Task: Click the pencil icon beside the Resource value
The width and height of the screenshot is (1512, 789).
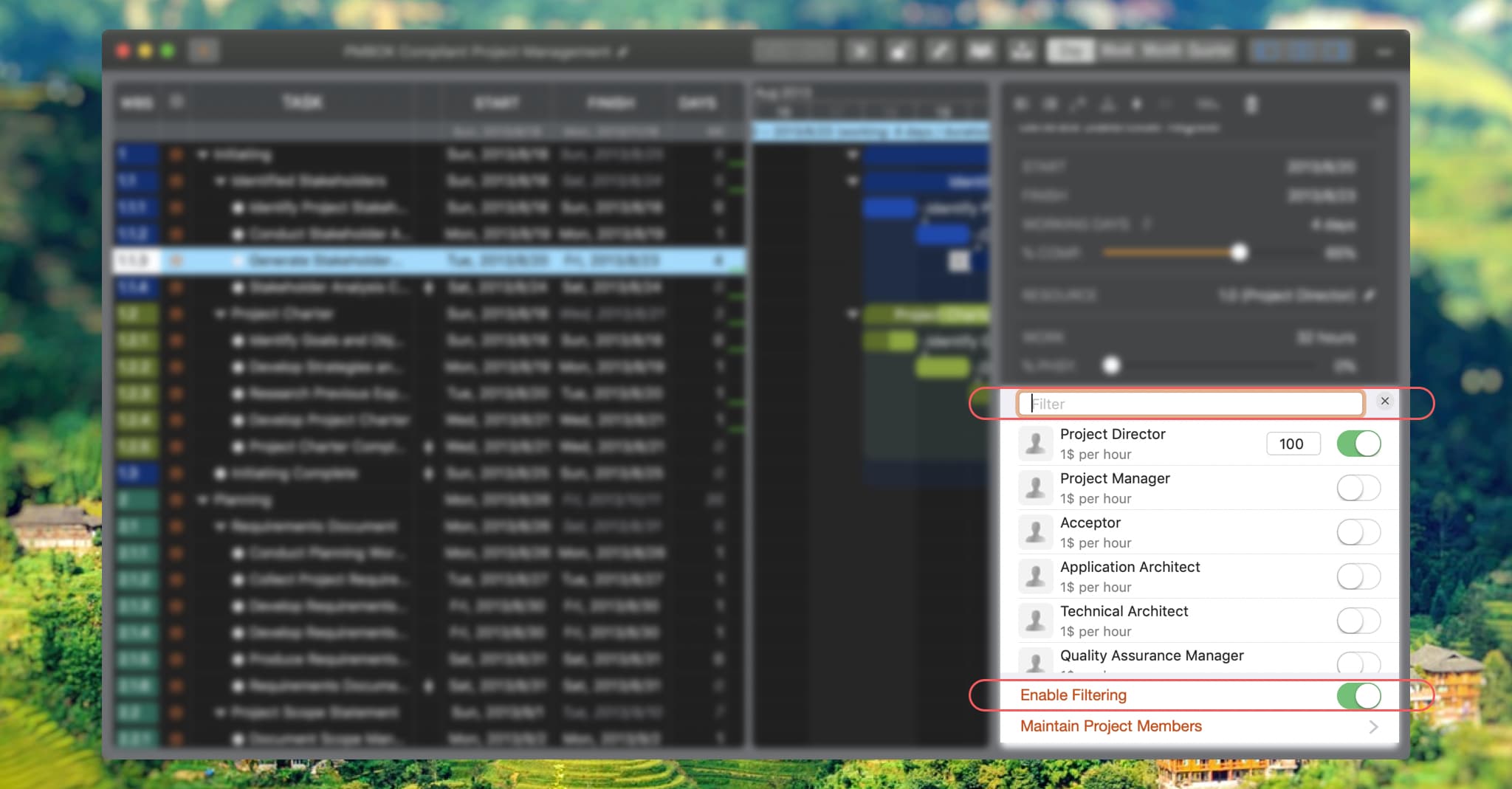Action: 1370,295
